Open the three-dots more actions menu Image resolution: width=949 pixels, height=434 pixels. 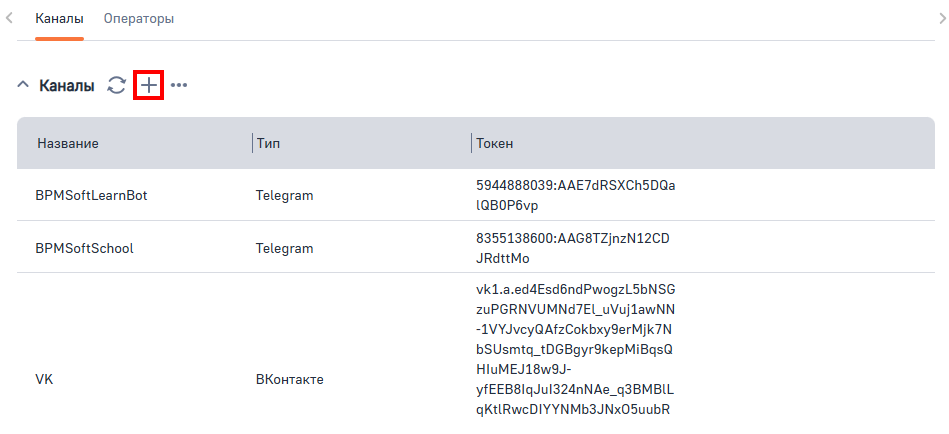[x=179, y=86]
